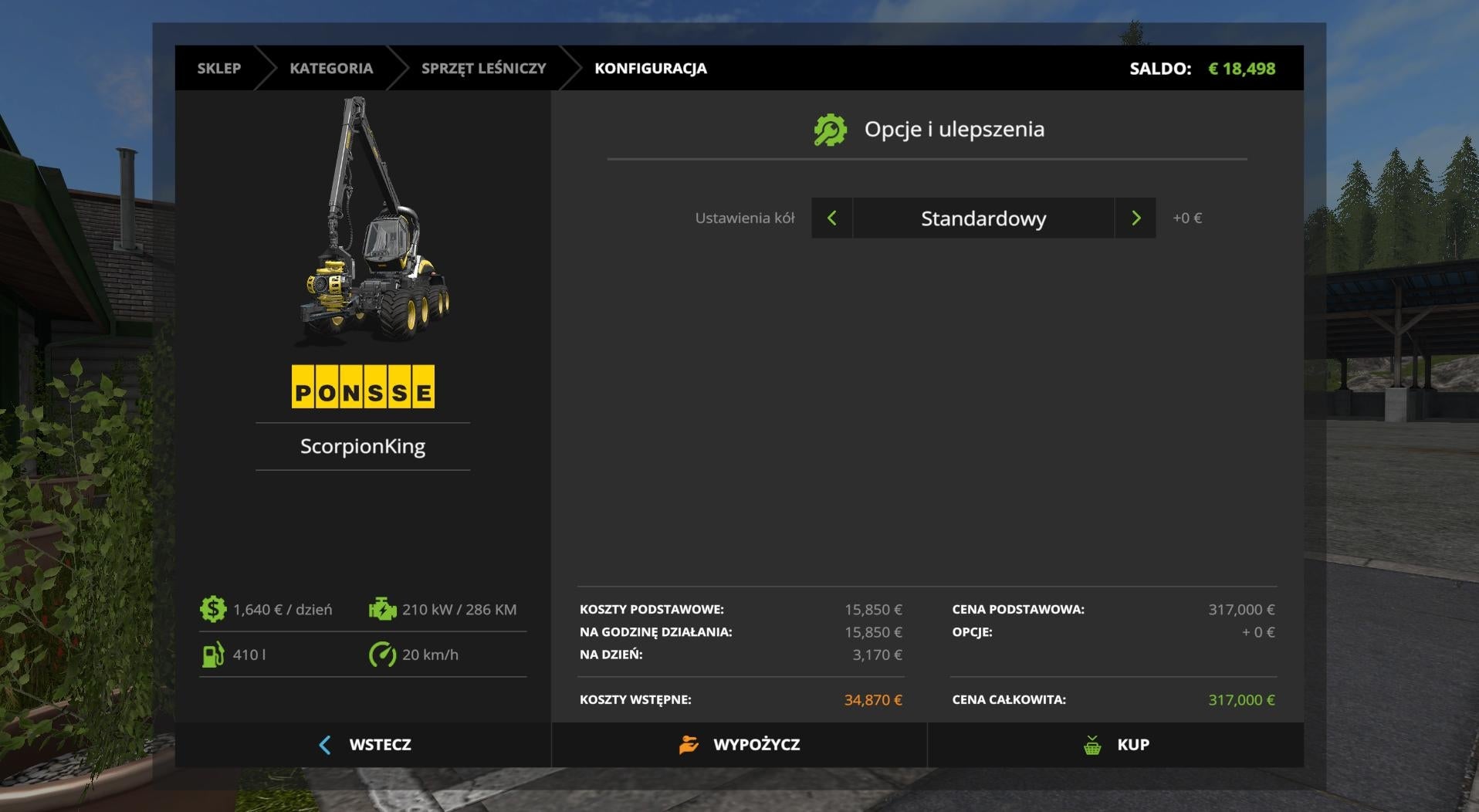Click the grey 317,000 € base price
The width and height of the screenshot is (1479, 812).
(1241, 610)
